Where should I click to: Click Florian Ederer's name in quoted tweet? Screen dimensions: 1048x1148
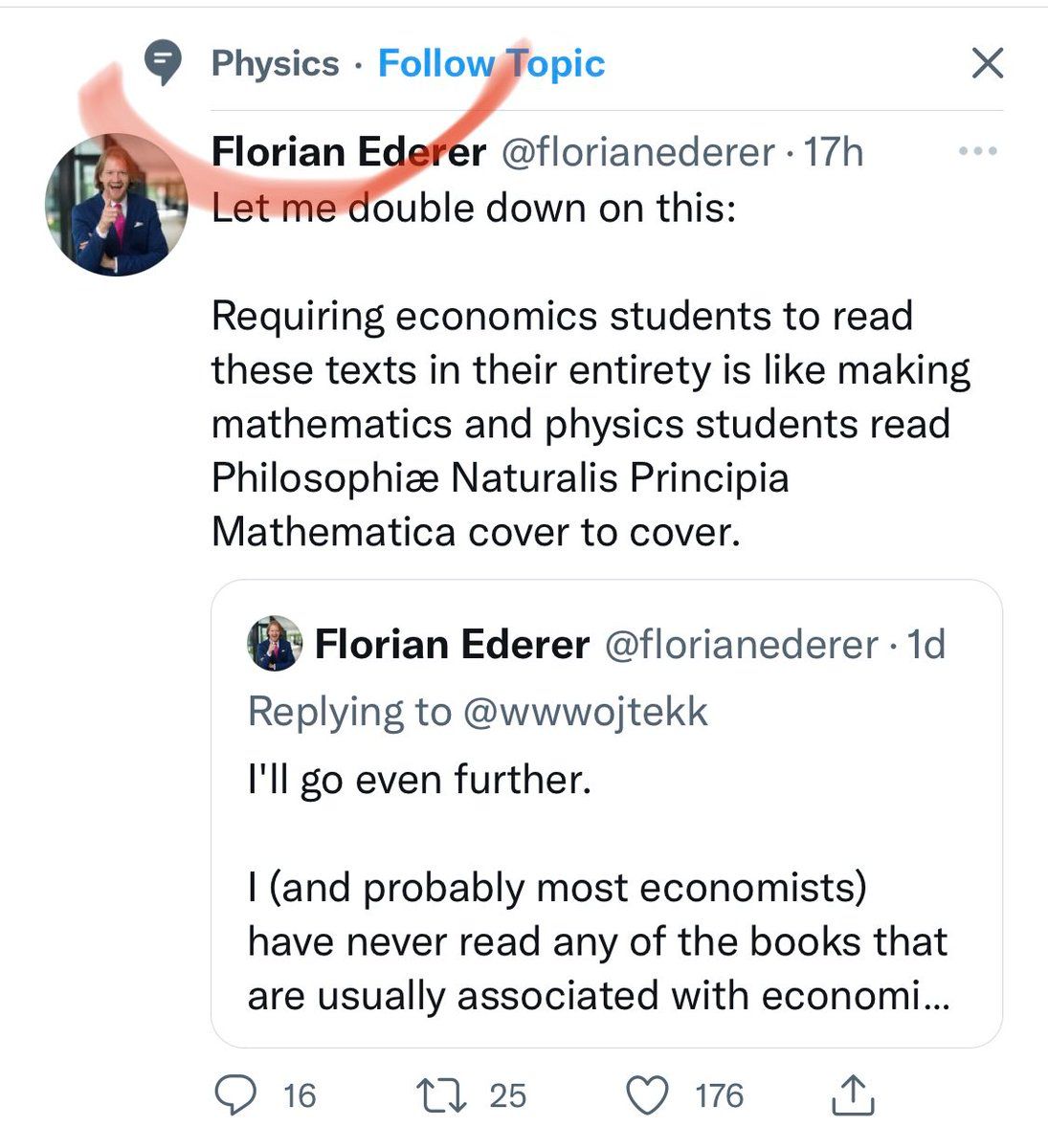tap(452, 644)
